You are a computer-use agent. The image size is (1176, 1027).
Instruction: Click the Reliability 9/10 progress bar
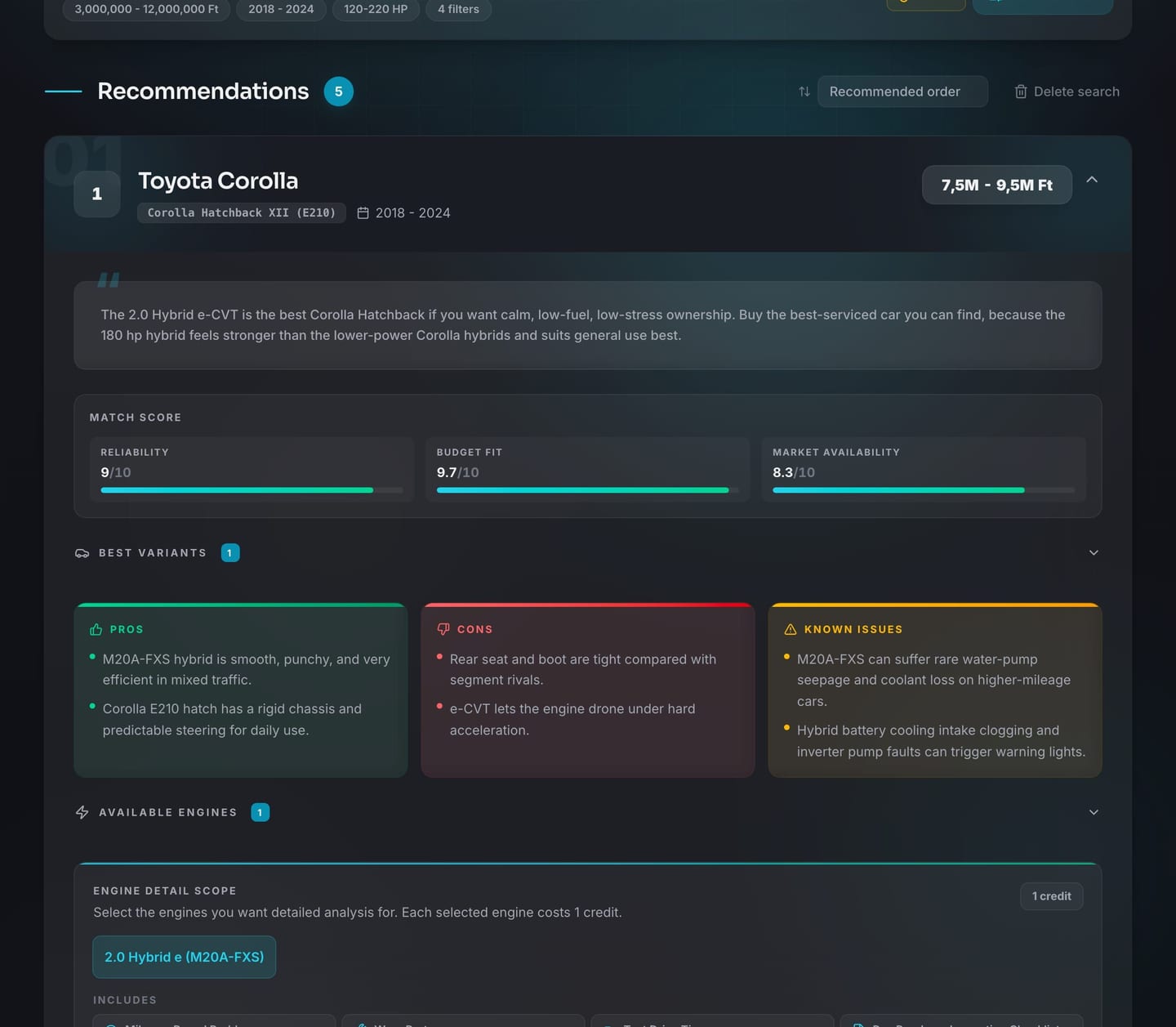click(x=252, y=490)
